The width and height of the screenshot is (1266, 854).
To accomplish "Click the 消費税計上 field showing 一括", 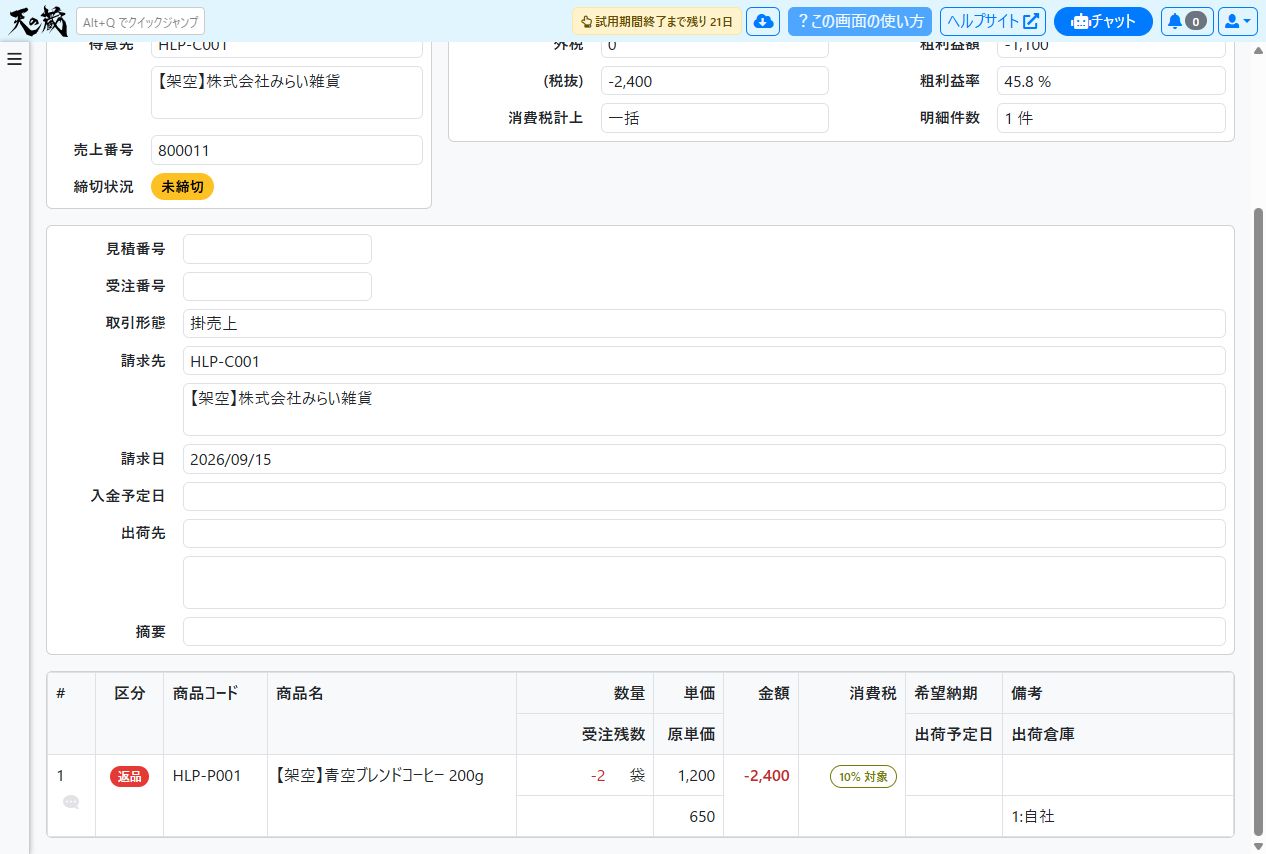I will pyautogui.click(x=715, y=118).
